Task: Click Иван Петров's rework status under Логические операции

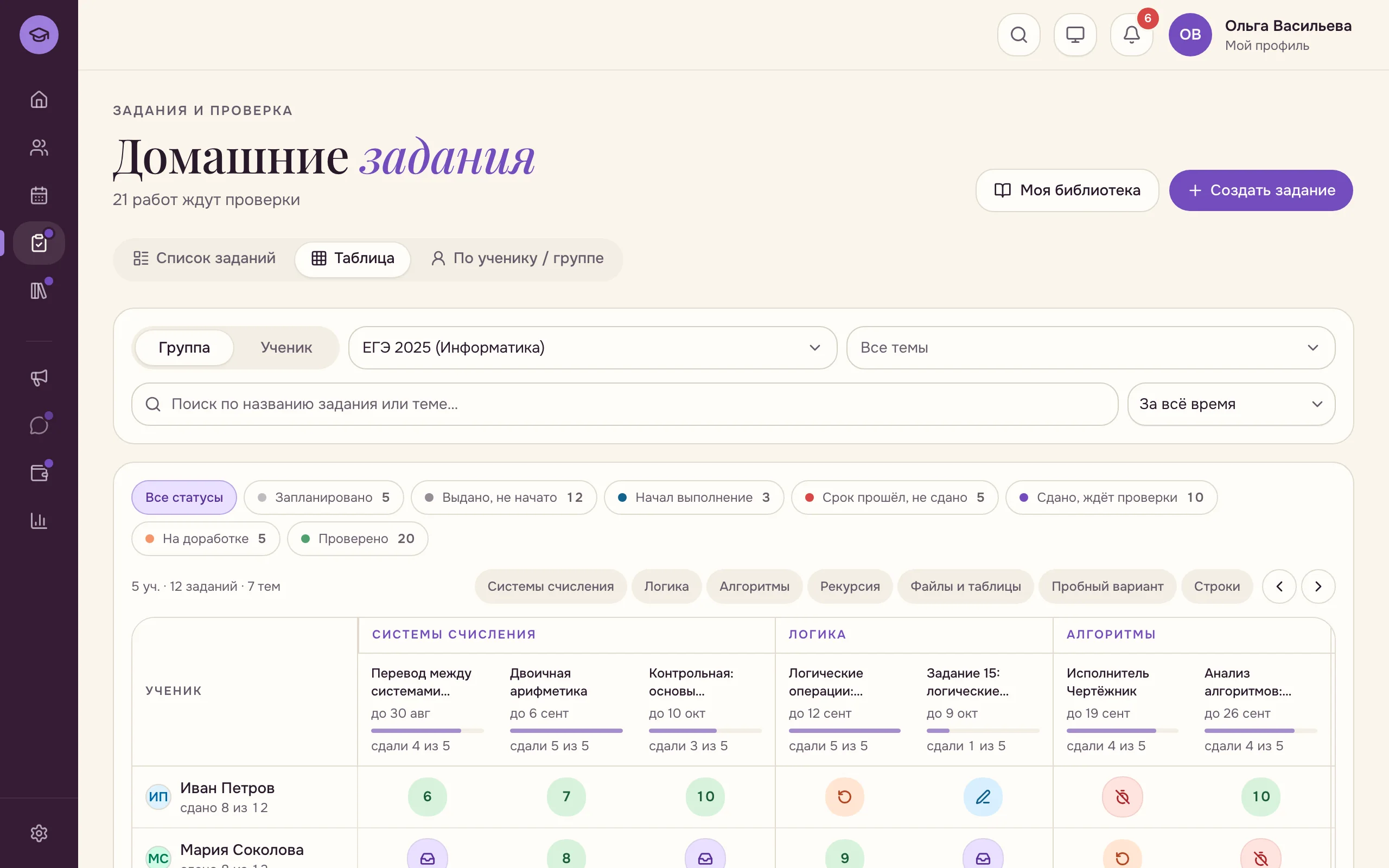Action: (x=844, y=796)
